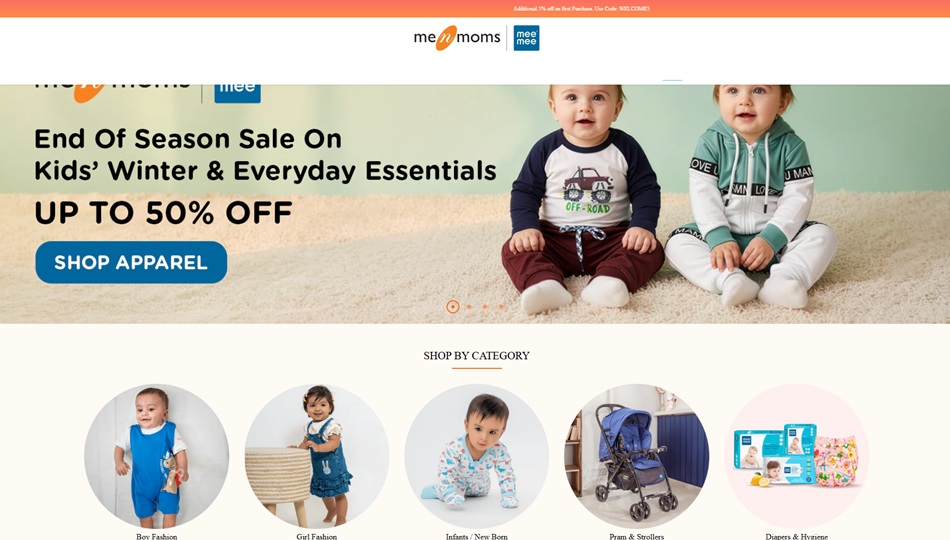The height and width of the screenshot is (540, 950).
Task: Click the me n moms header logo
Action: click(457, 38)
